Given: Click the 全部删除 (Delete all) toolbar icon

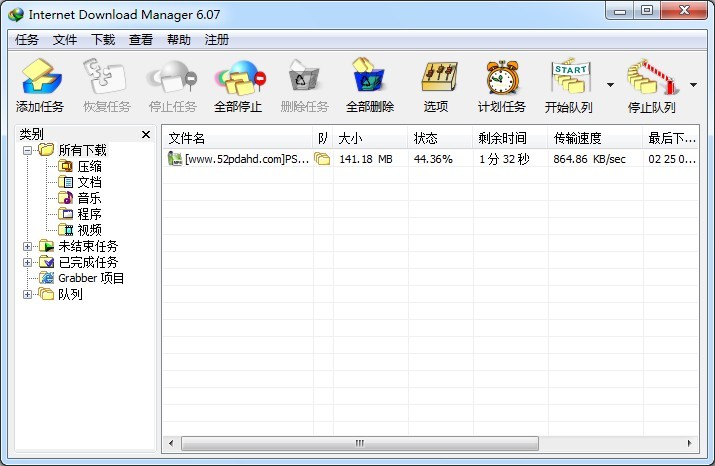Looking at the screenshot, I should (369, 80).
